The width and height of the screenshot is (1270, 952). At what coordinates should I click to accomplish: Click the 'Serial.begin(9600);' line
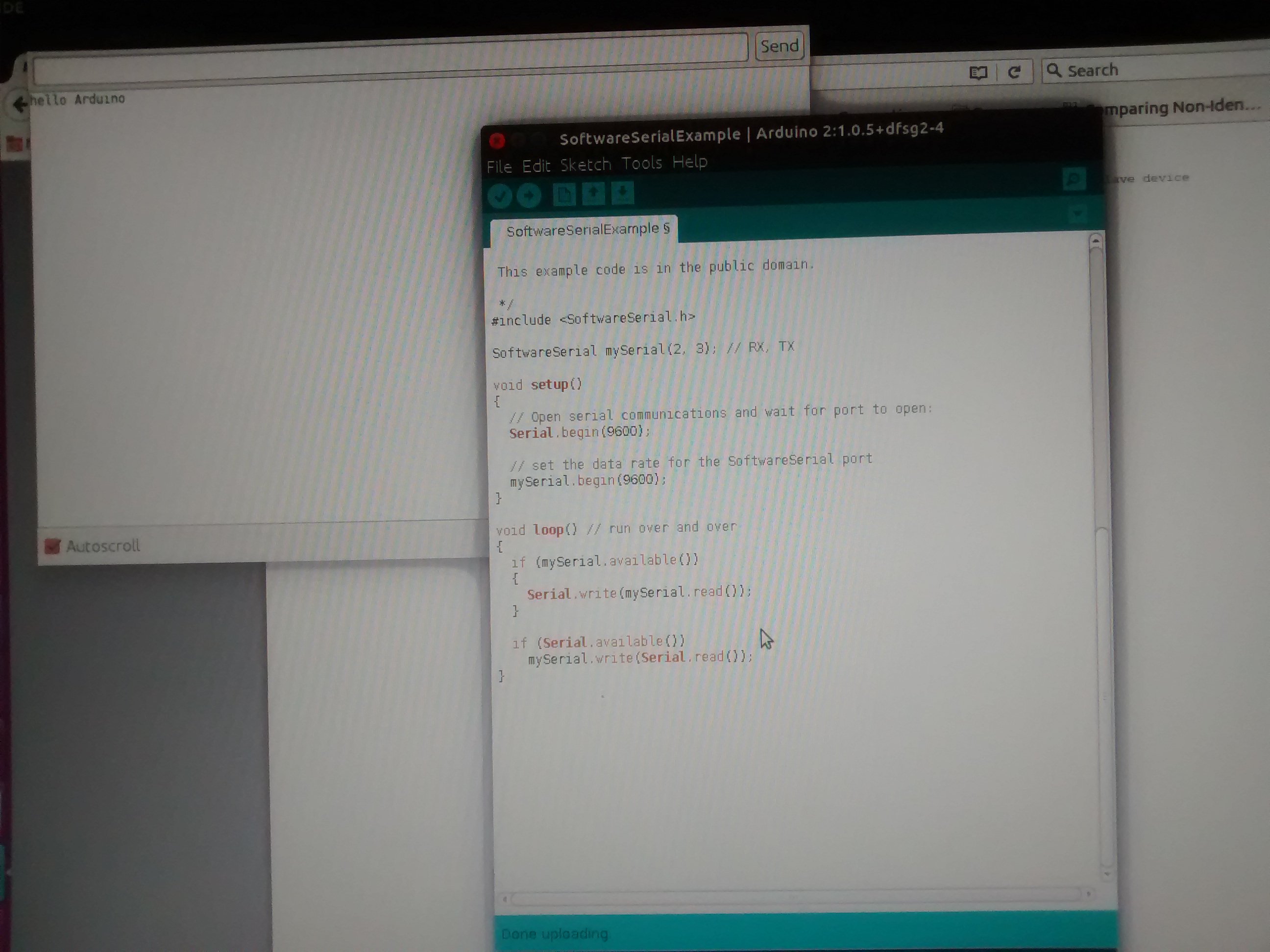pos(579,431)
